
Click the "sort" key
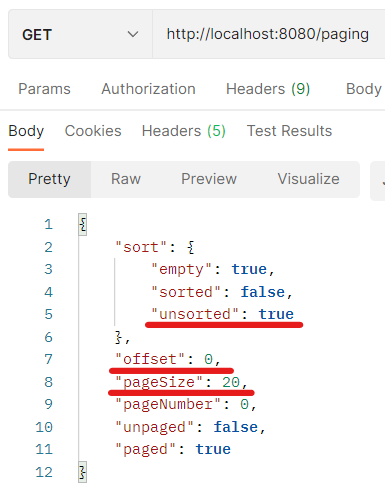(141, 247)
